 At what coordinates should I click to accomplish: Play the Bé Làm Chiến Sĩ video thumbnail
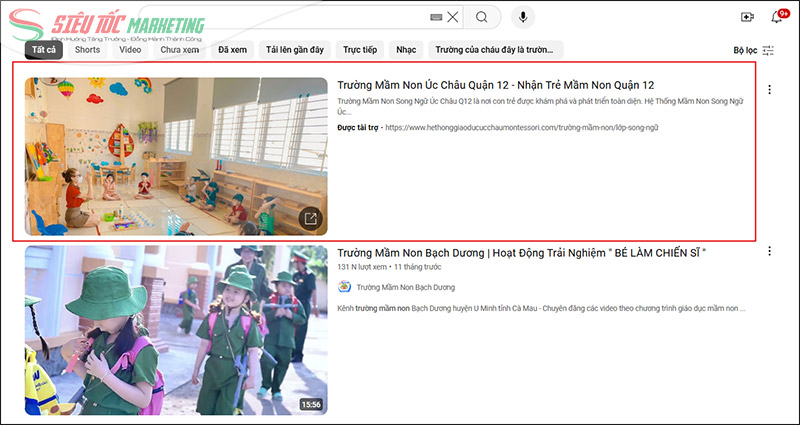tap(176, 329)
